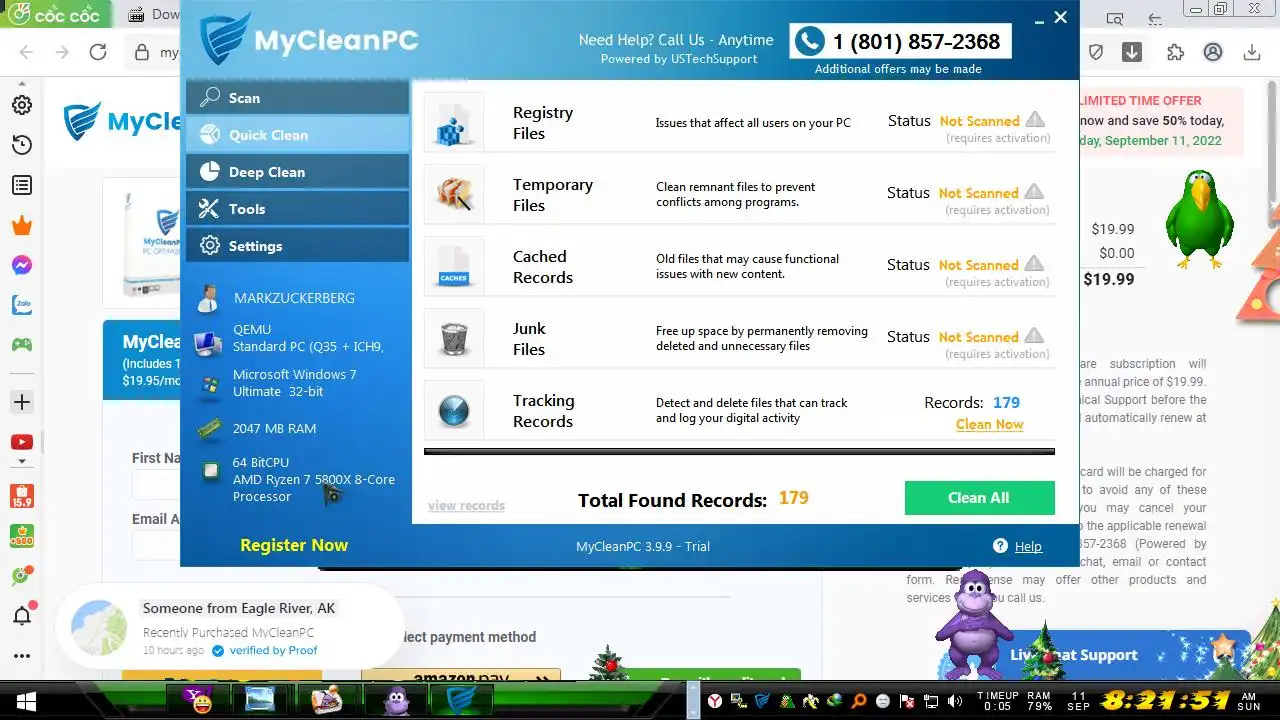The image size is (1280, 720).
Task: Open browser history from the sidebar
Action: 21,145
